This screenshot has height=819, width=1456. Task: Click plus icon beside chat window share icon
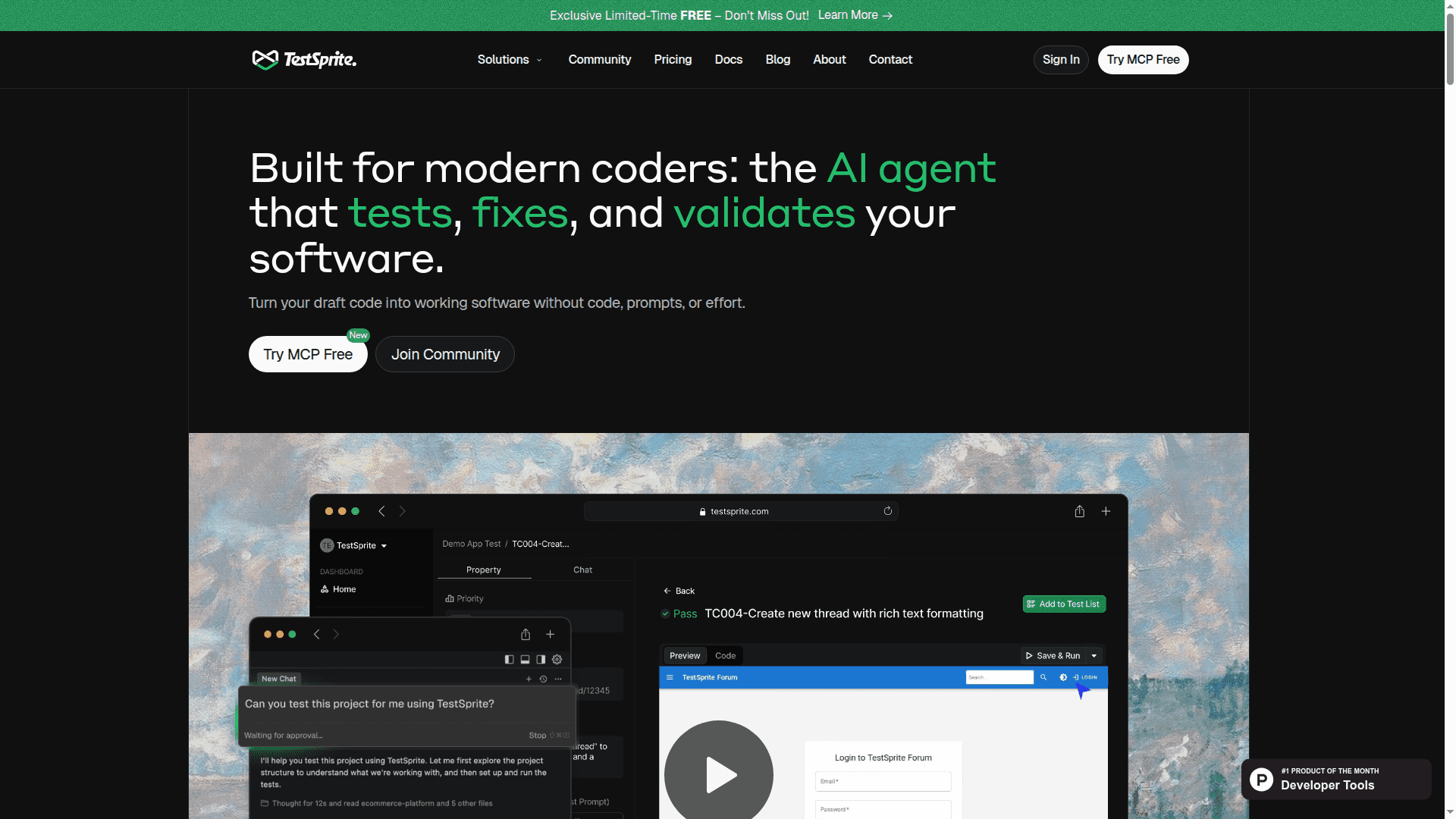(551, 634)
